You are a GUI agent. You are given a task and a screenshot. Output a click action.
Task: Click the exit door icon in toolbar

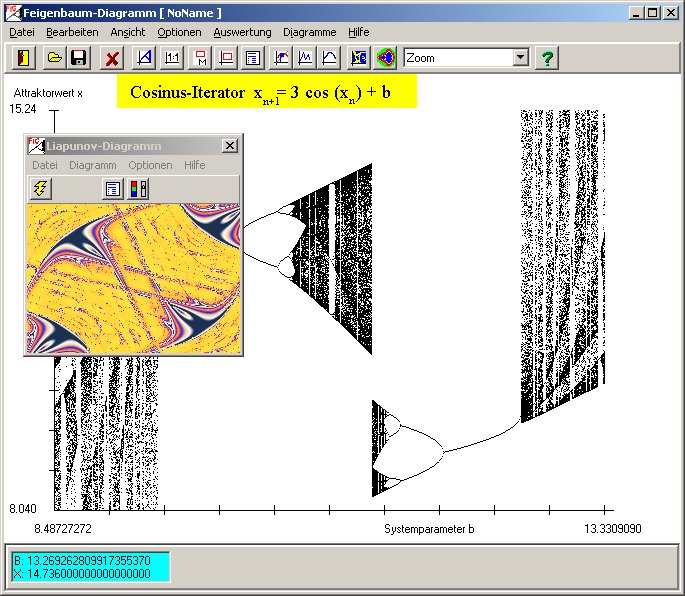tap(24, 58)
